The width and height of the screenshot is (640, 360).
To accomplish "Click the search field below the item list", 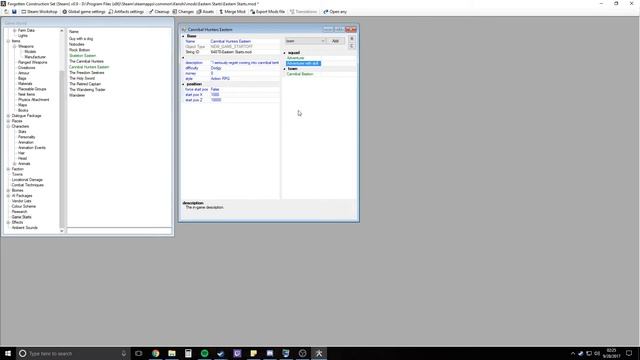I will tap(119, 231).
